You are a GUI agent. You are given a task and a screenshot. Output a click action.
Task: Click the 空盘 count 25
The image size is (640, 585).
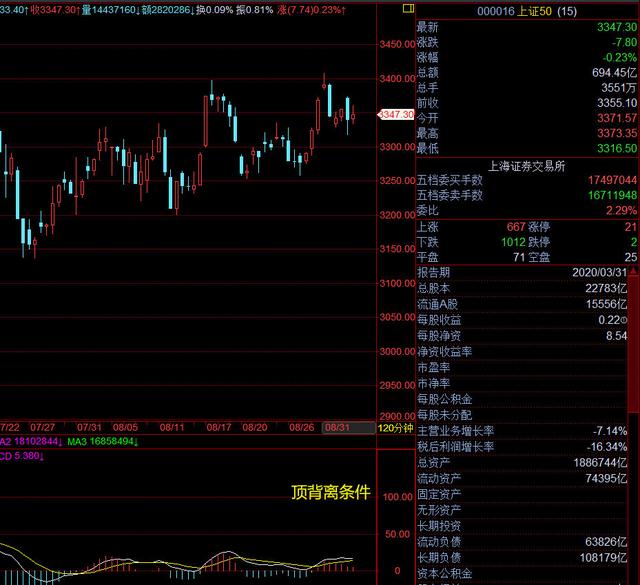[x=631, y=257]
